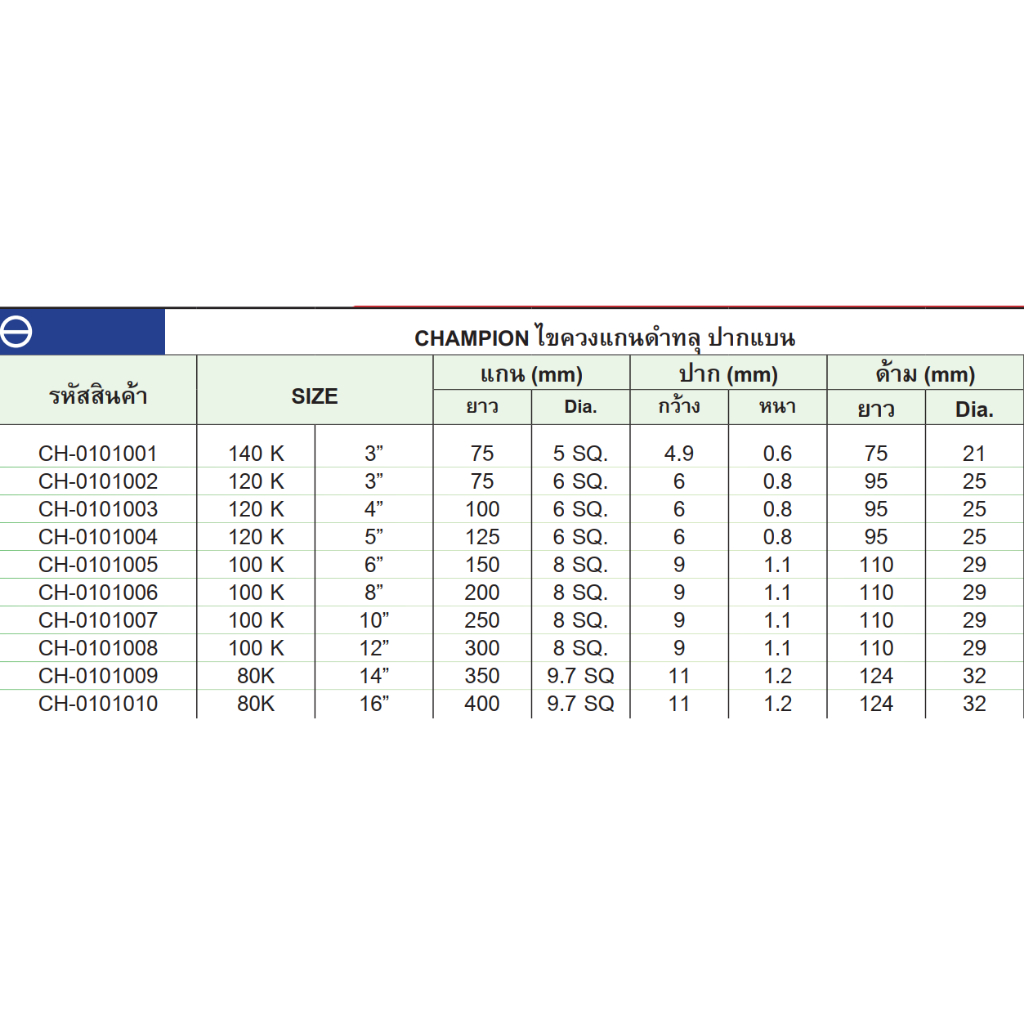Click 1.2 thickness in CH-0101010 row
1024x1024 pixels.
[777, 703]
